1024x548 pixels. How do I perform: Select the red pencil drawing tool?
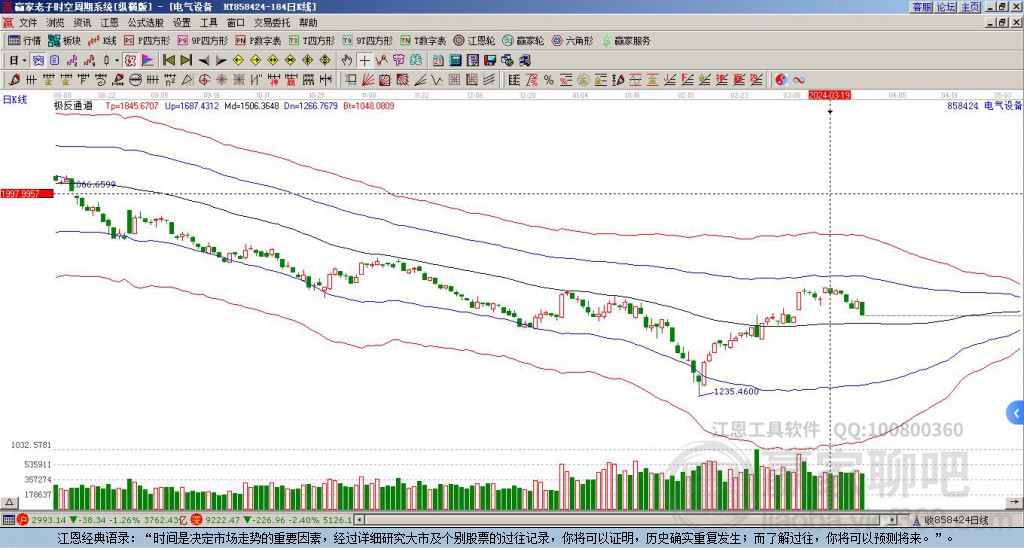click(x=14, y=80)
